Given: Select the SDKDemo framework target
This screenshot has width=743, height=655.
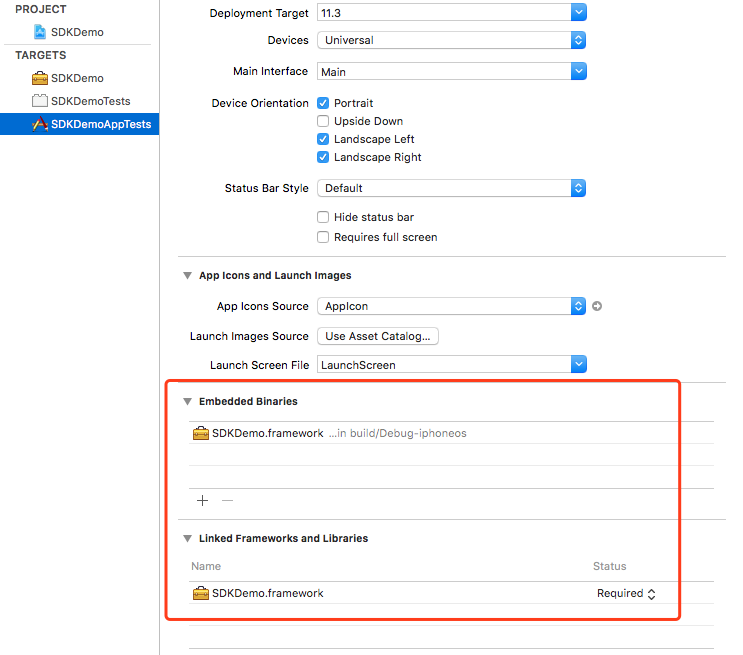Looking at the screenshot, I should (77, 78).
